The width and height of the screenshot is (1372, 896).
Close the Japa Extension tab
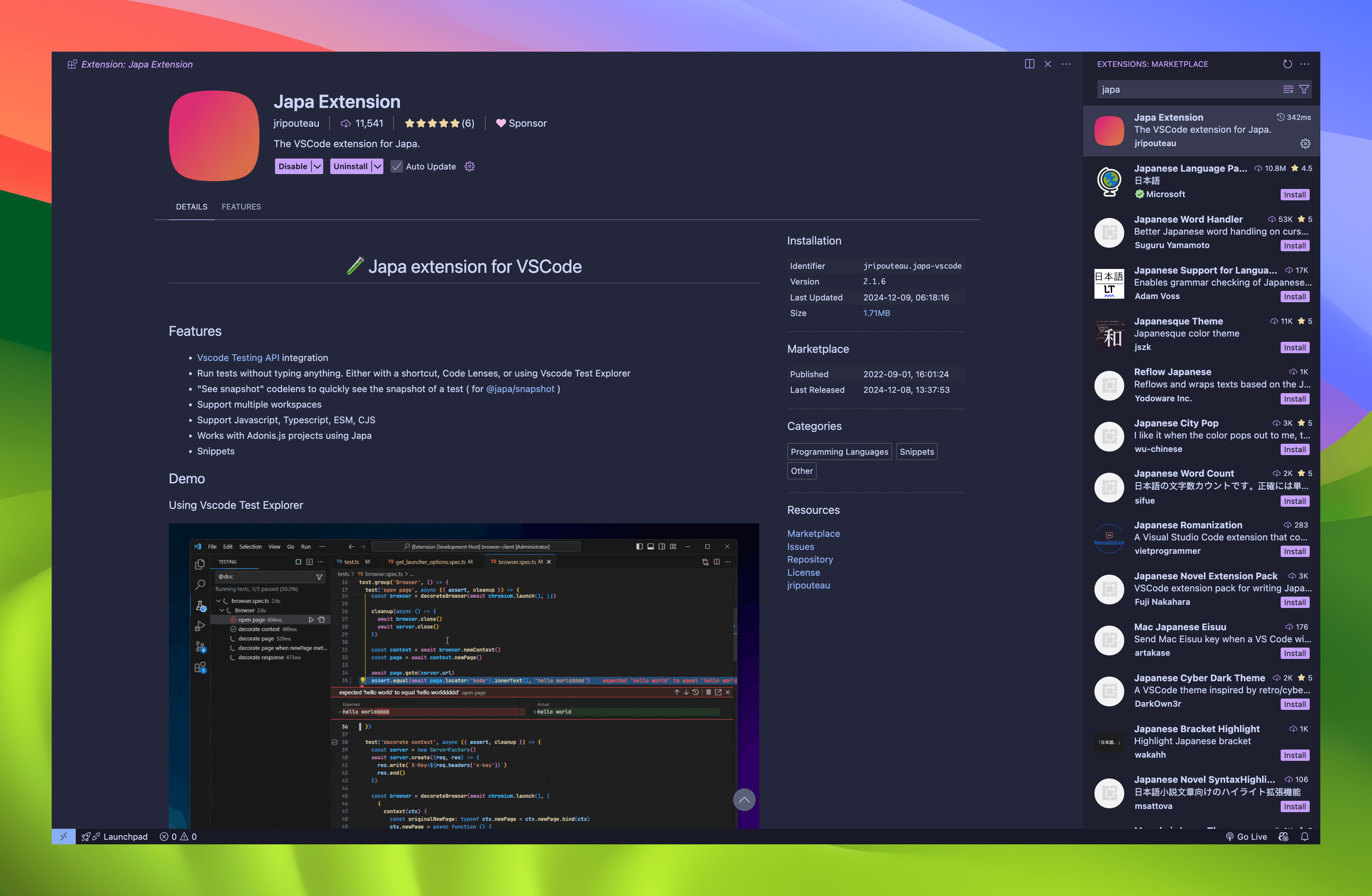(x=1047, y=64)
